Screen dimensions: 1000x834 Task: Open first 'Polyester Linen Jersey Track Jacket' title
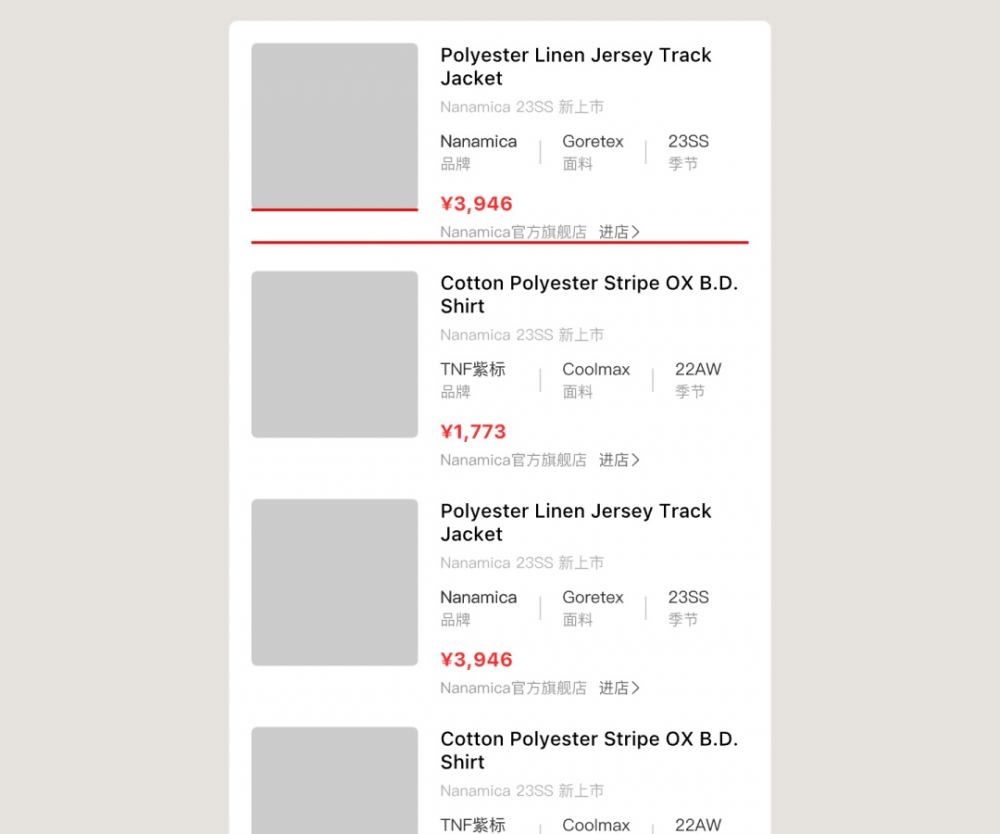click(575, 66)
